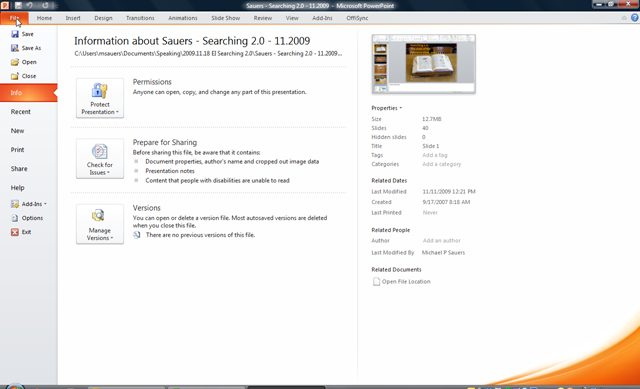
Task: Click the Options page icon
Action: [15, 218]
